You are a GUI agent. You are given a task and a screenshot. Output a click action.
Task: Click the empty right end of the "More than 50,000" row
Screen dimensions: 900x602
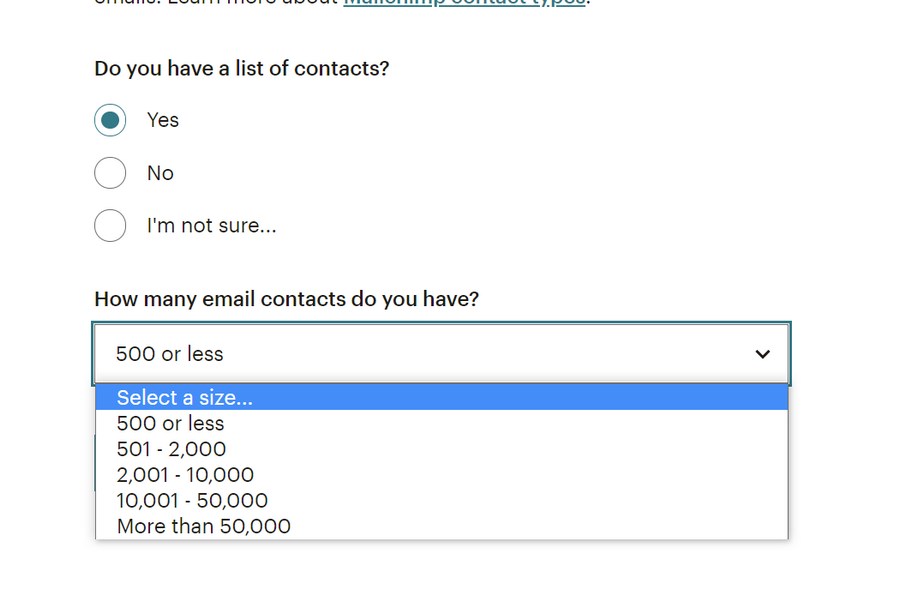[x=700, y=526]
